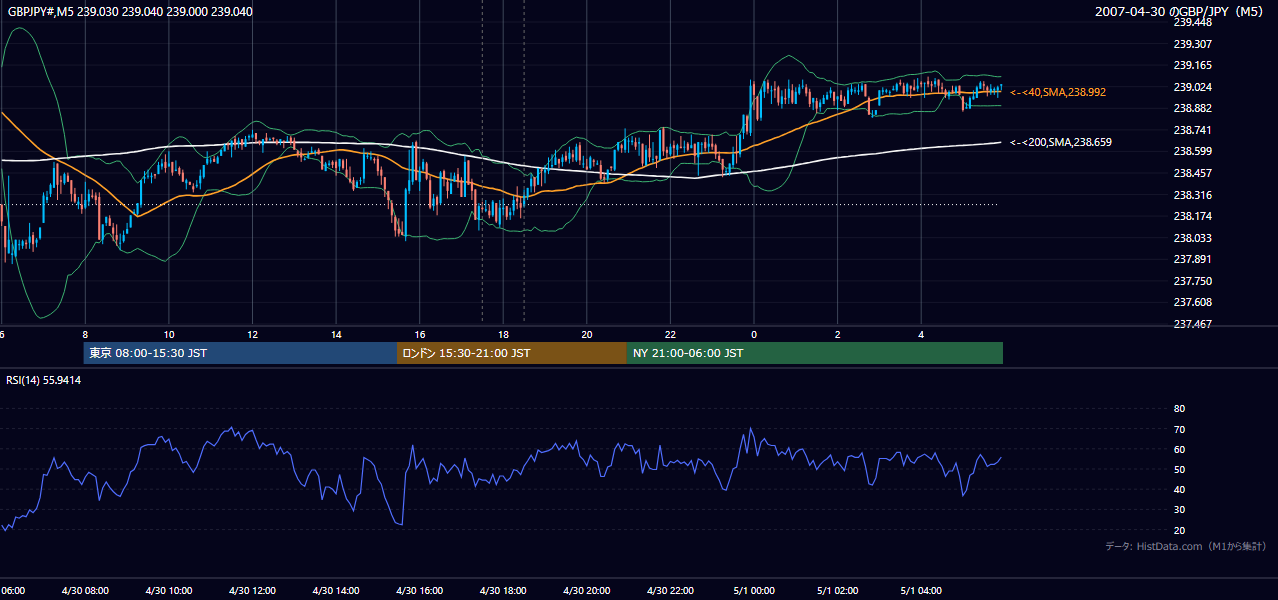
Task: Click hour label 12 under the price chart
Action: [x=252, y=334]
